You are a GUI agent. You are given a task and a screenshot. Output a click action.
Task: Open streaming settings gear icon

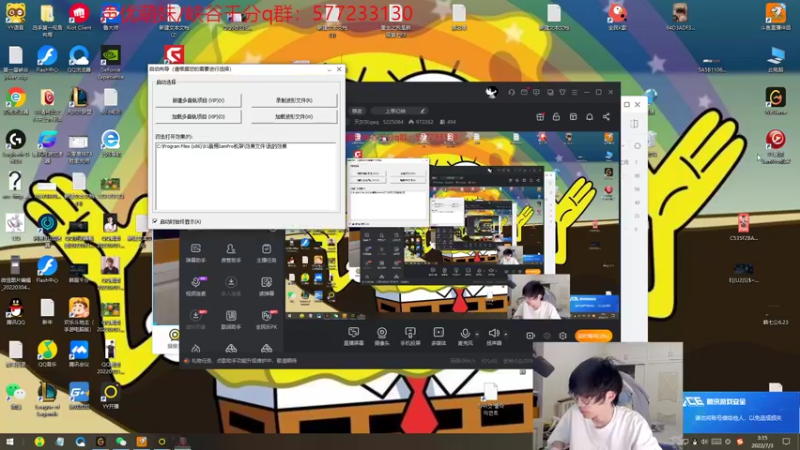563,336
